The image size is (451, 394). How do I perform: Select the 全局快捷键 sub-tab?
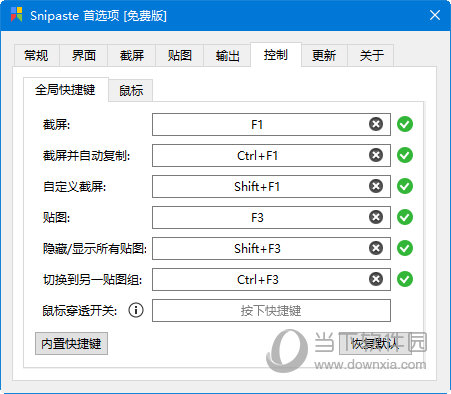[65, 90]
